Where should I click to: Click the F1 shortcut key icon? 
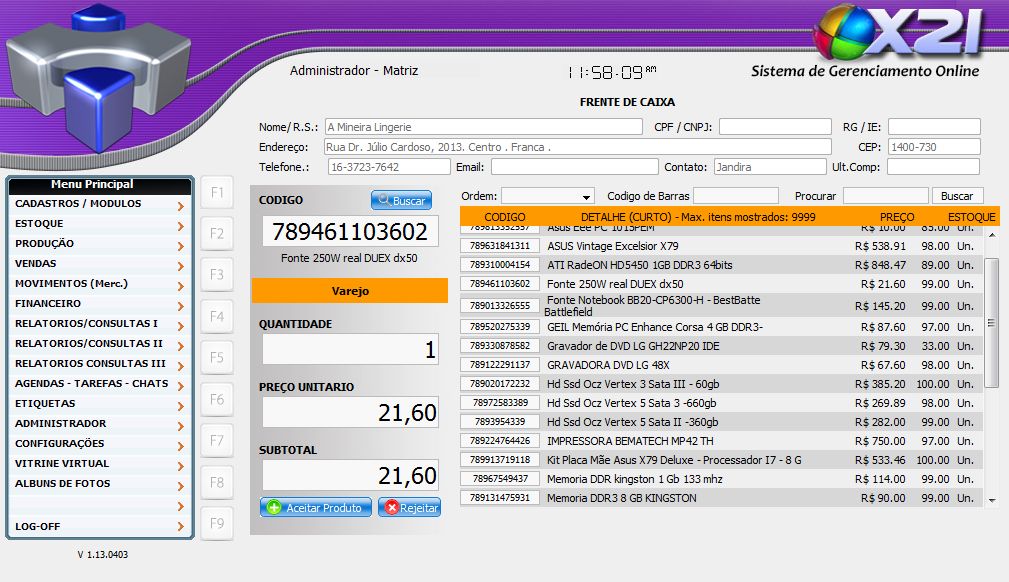[x=217, y=192]
